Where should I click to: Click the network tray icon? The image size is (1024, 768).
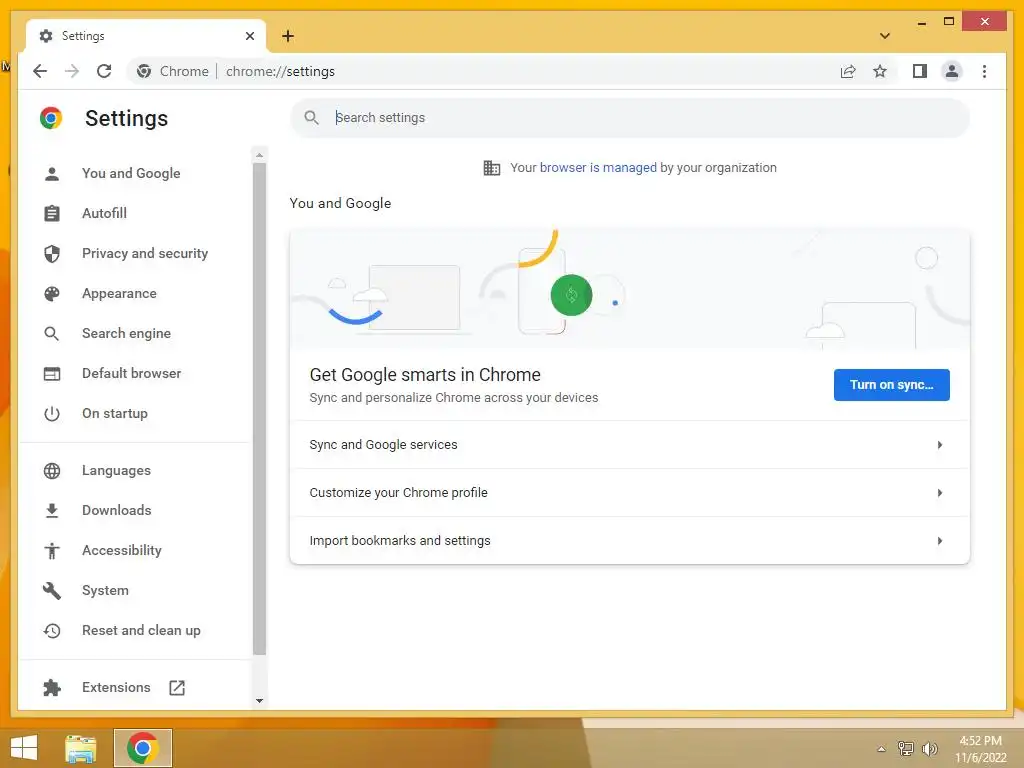(x=905, y=749)
